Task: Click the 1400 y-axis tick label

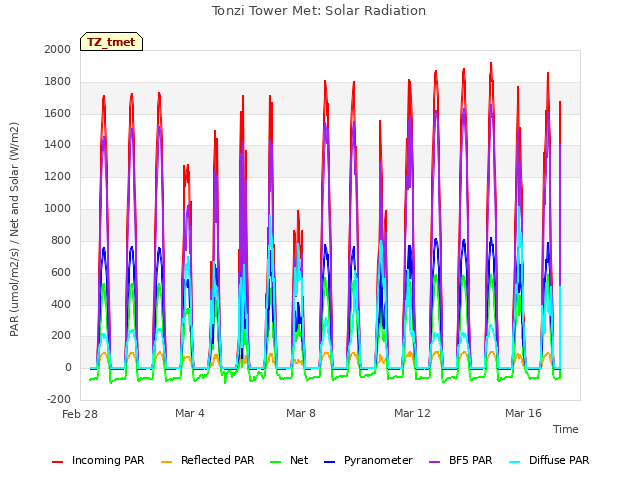Action: point(58,144)
